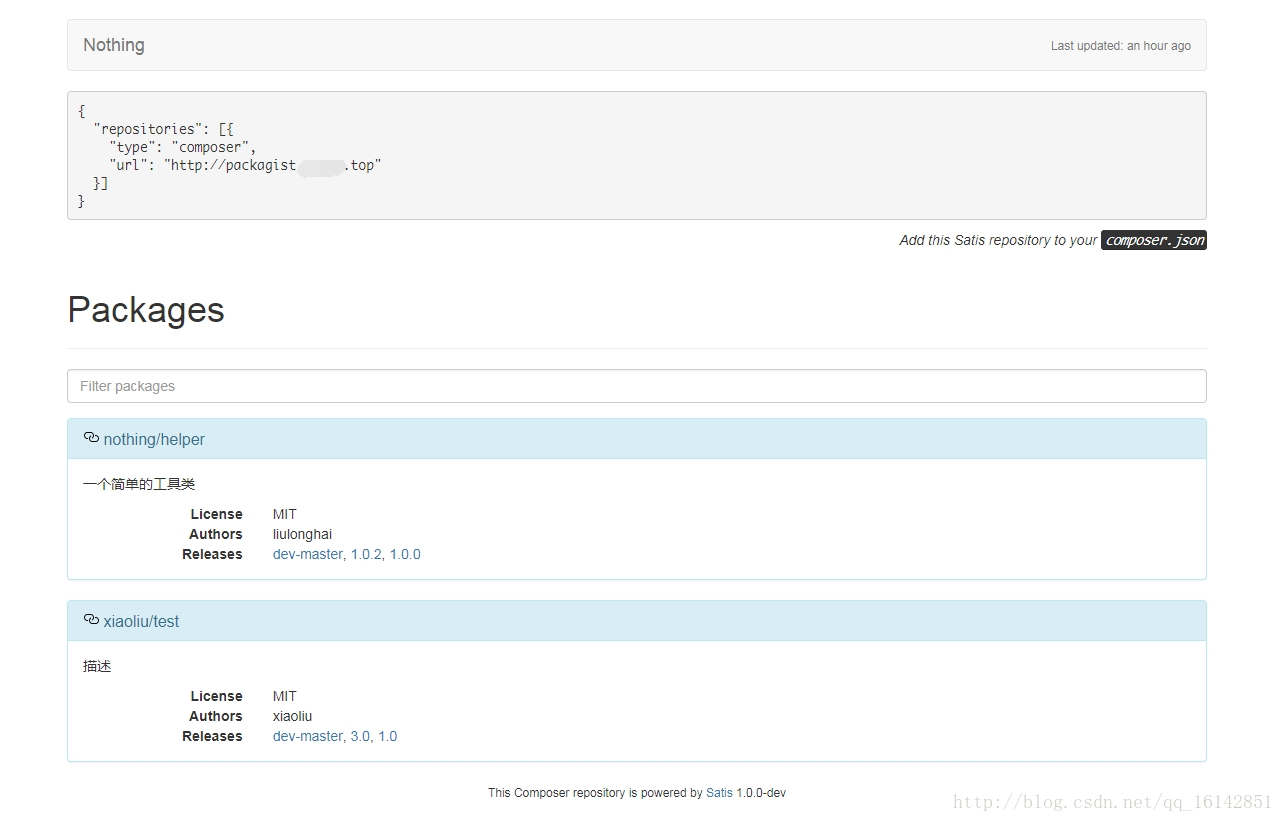
Task: Click the description text under xiaoliu/test
Action: (x=97, y=666)
